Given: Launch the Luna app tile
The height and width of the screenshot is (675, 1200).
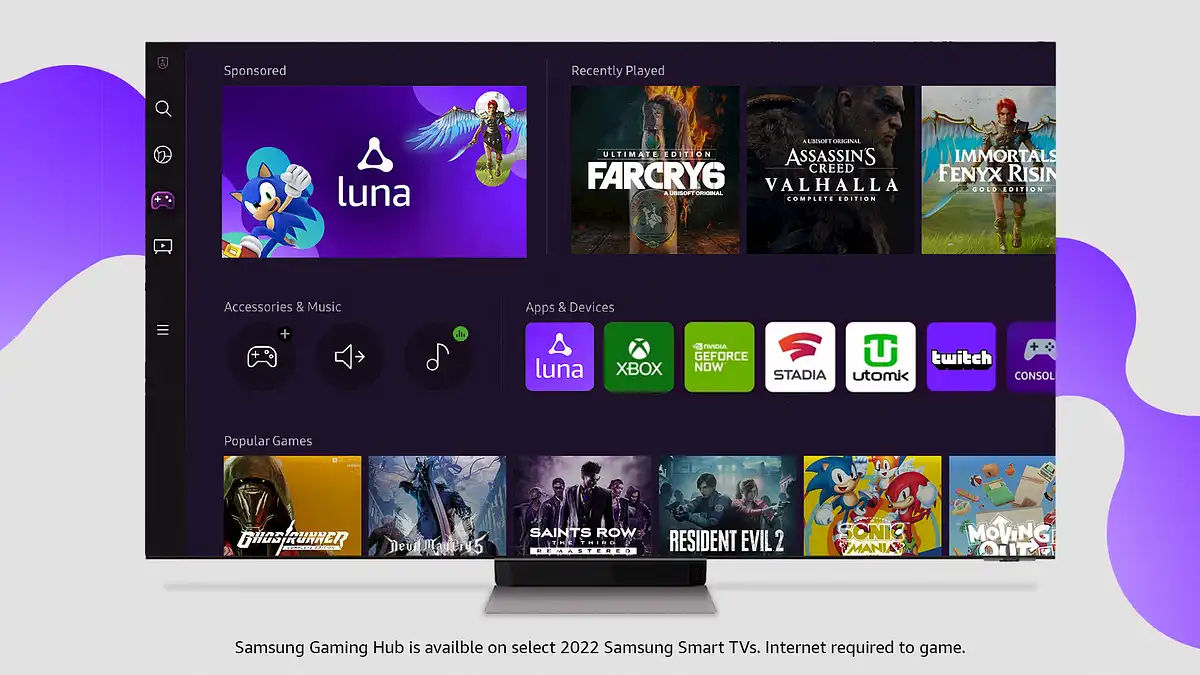Looking at the screenshot, I should pyautogui.click(x=559, y=356).
